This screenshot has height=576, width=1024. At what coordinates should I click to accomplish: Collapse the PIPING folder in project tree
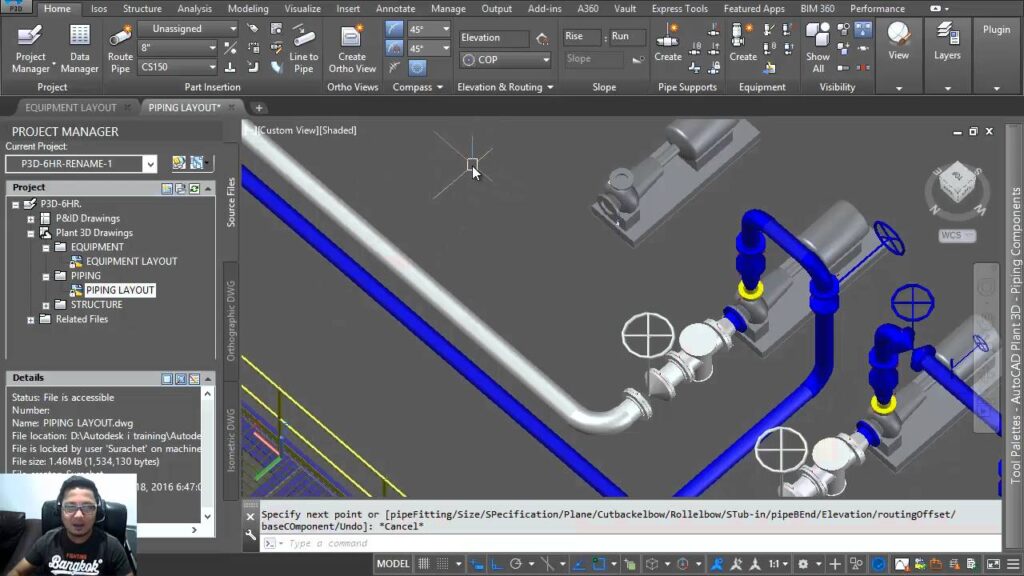[46, 276]
